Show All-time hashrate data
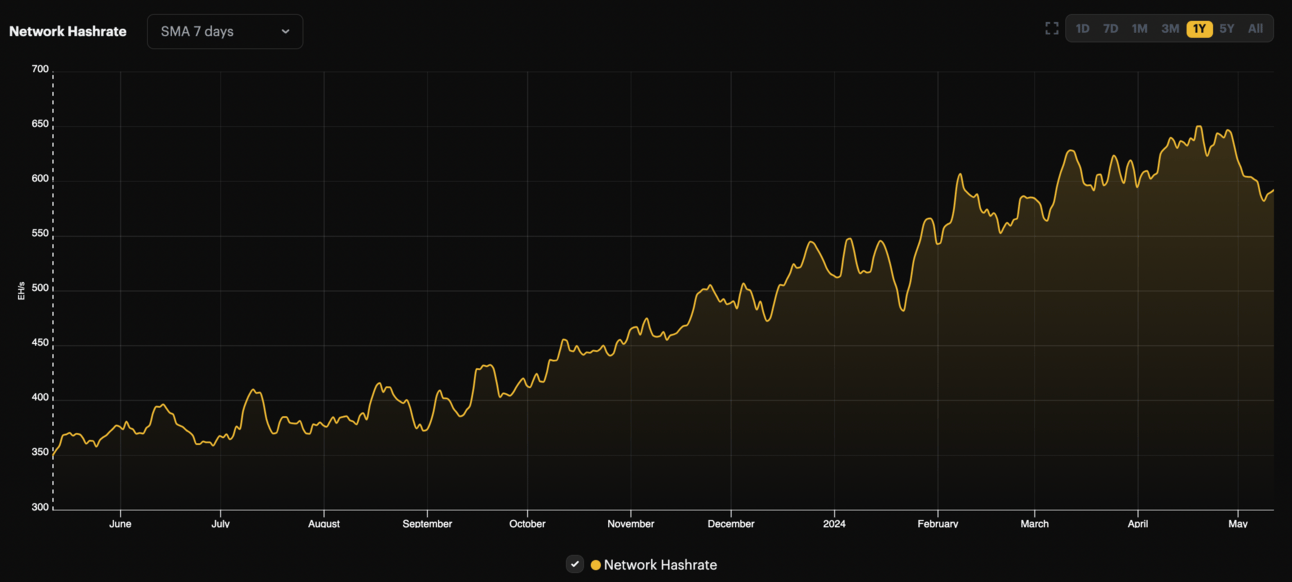 coord(1255,29)
